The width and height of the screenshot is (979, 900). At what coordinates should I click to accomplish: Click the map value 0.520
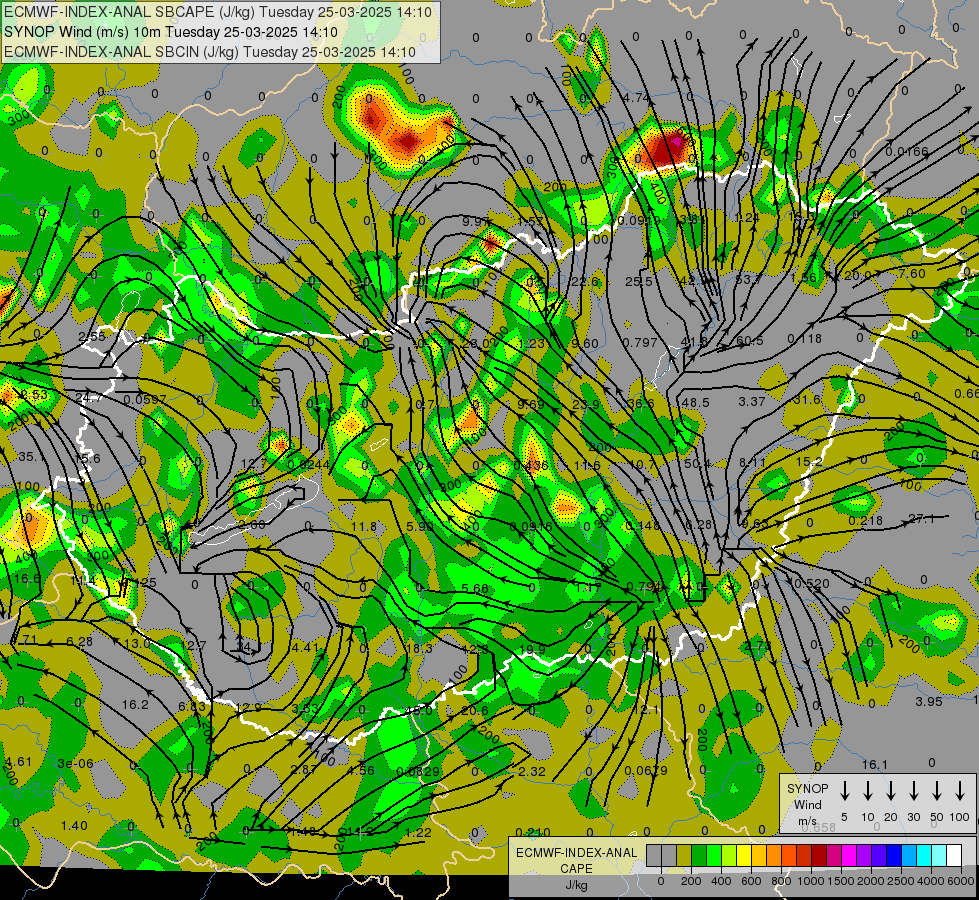812,583
